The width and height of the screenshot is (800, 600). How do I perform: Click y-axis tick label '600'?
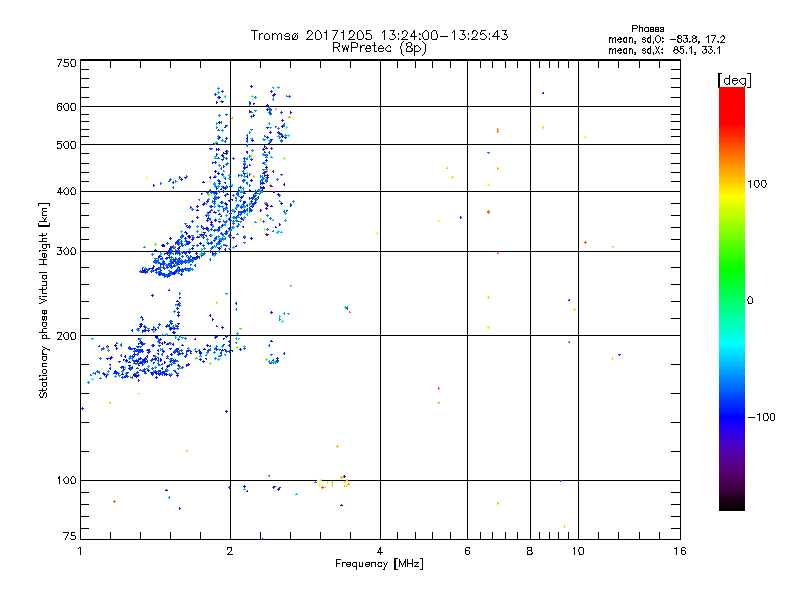(66, 107)
